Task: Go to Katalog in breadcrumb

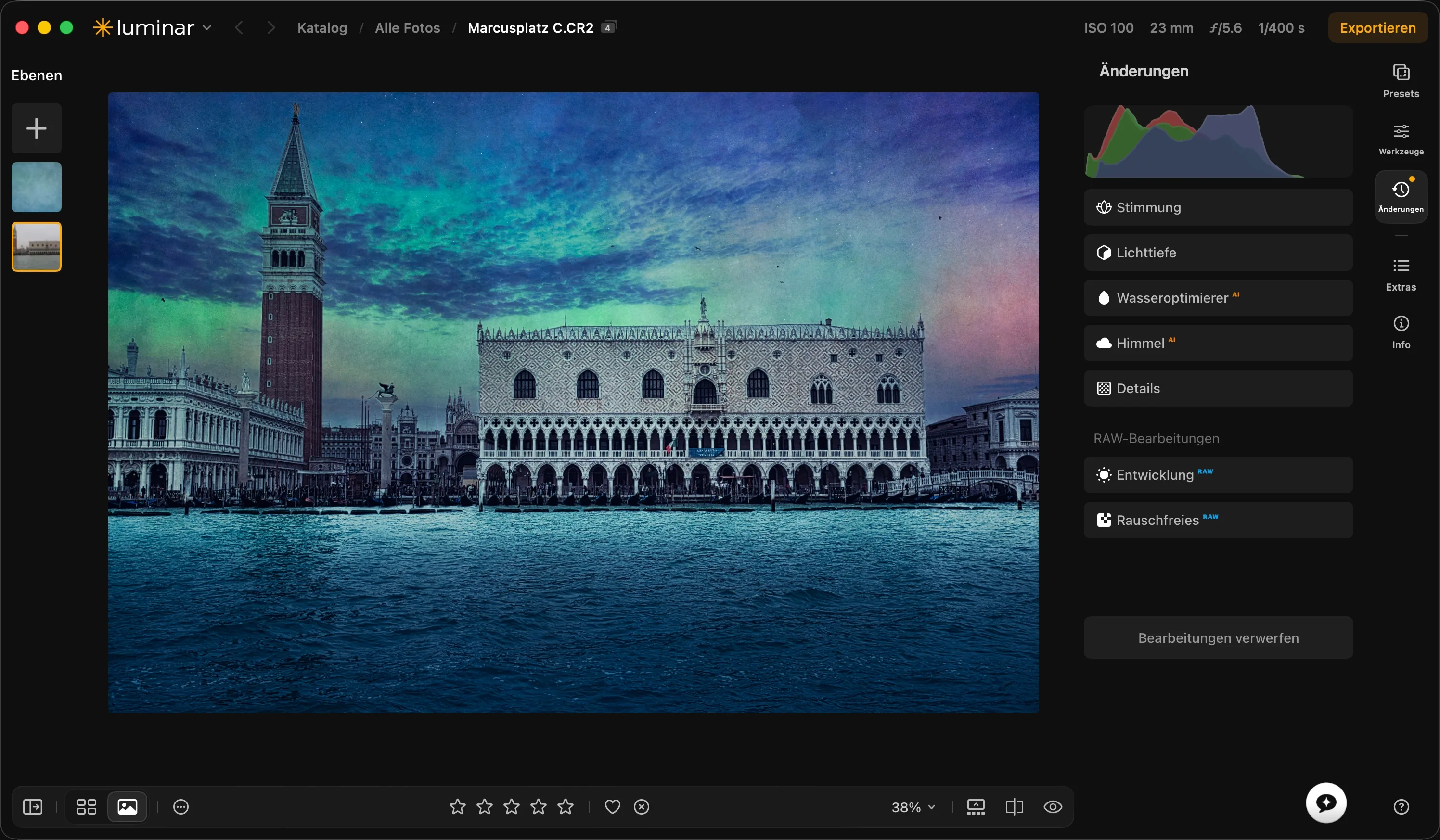Action: [x=322, y=28]
